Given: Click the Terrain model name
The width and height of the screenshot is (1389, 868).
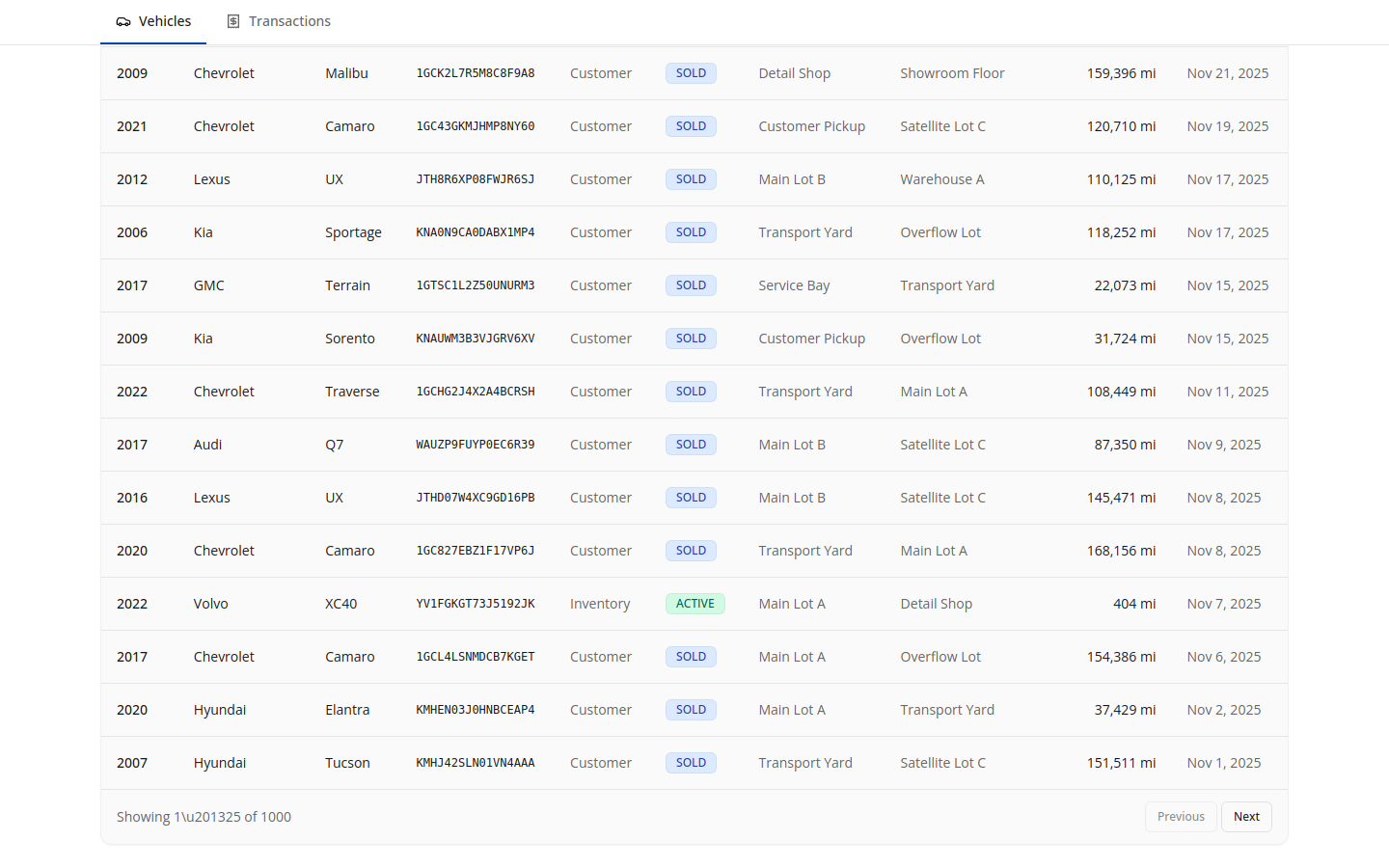Looking at the screenshot, I should click(x=347, y=285).
